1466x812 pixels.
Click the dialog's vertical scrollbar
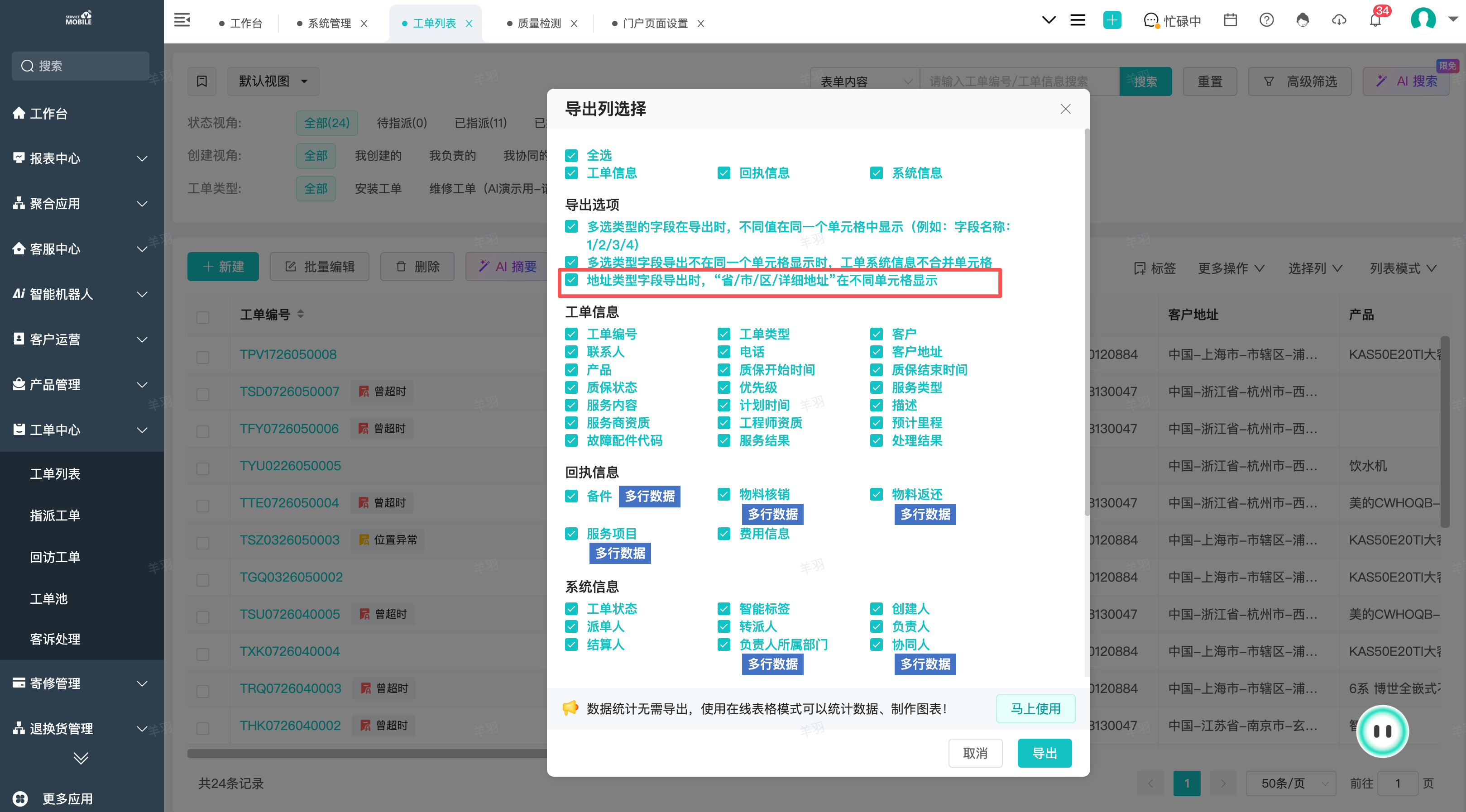pos(1087,322)
